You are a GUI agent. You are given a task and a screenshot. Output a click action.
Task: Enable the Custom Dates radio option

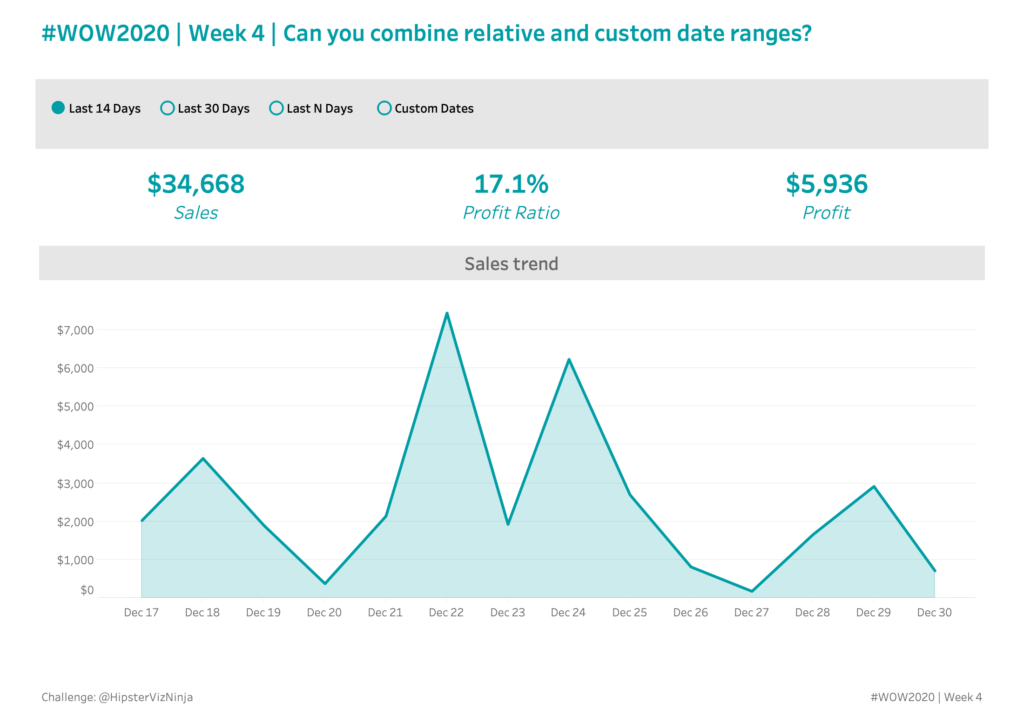384,108
